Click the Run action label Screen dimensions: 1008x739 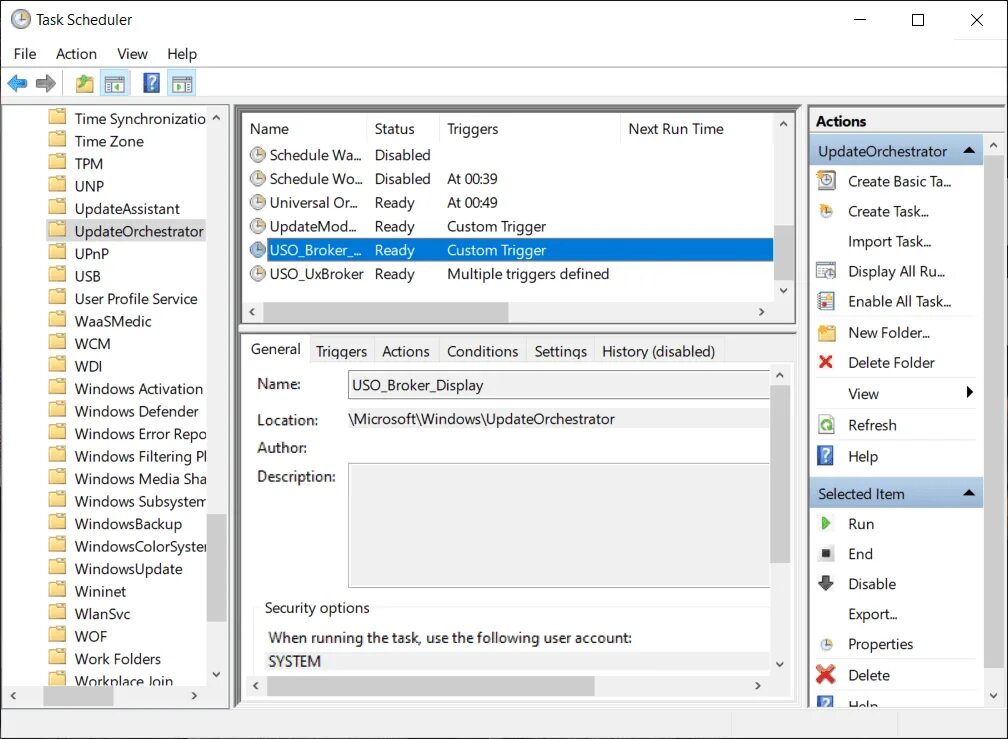(861, 524)
